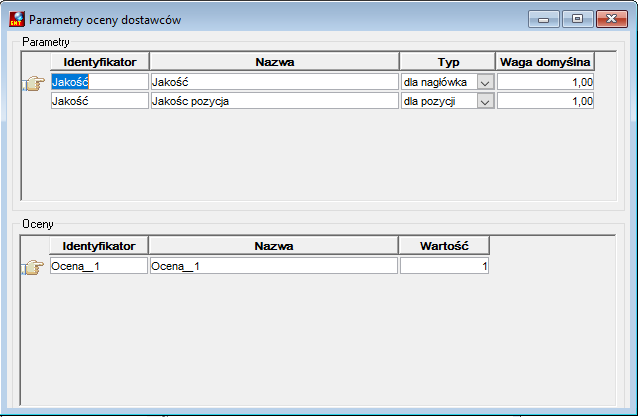Click the window title 'Parametry oceny dostawców'
This screenshot has height=417, width=639.
[x=105, y=20]
